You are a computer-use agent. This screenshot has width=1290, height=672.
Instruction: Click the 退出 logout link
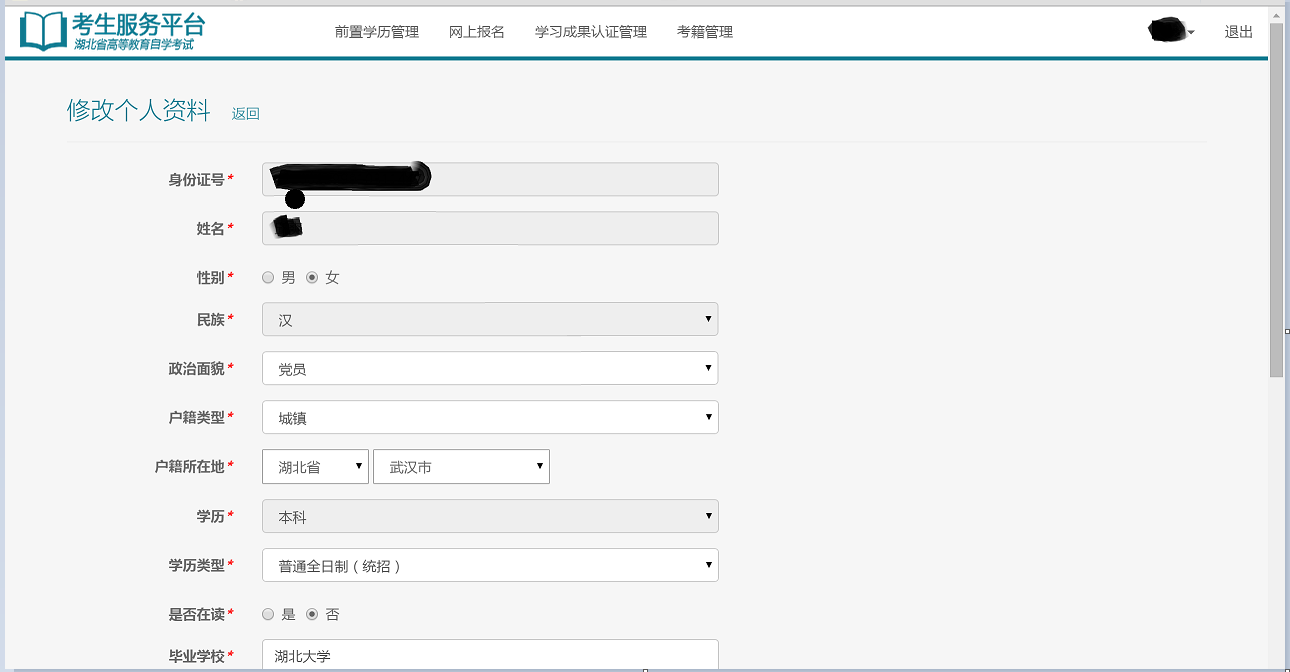(1238, 32)
